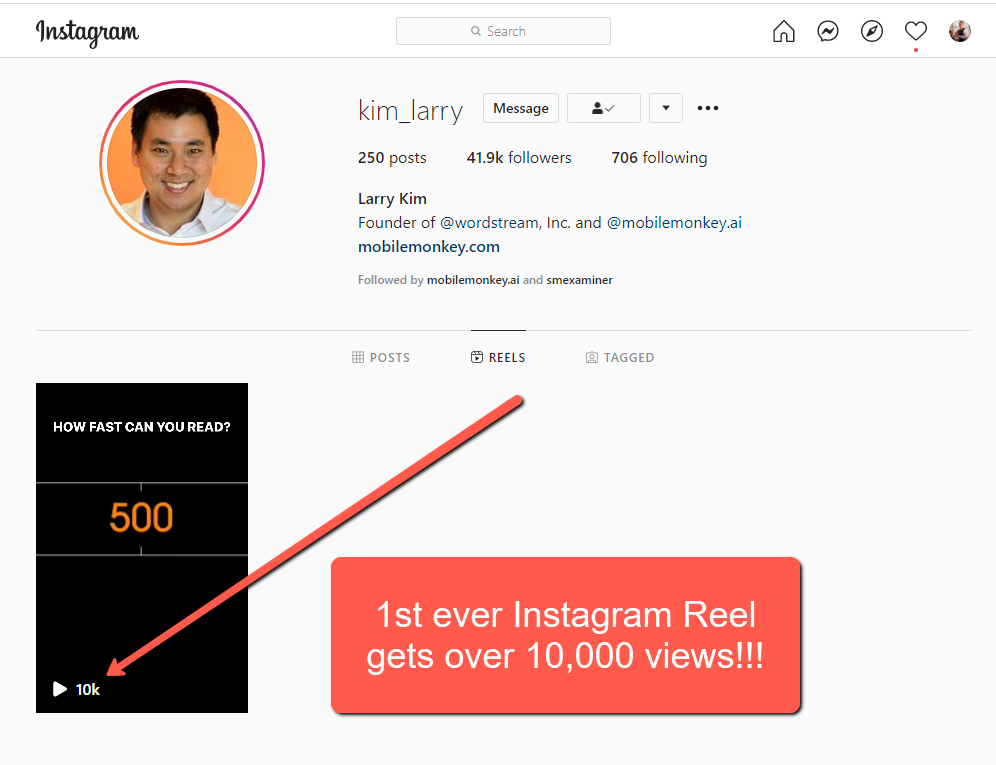Go to the Instagram home feed icon

(784, 32)
